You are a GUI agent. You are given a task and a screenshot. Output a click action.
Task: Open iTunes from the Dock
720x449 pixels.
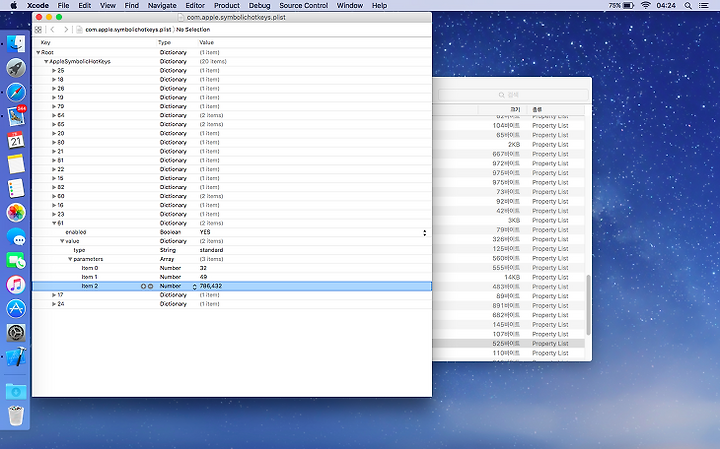click(16, 285)
